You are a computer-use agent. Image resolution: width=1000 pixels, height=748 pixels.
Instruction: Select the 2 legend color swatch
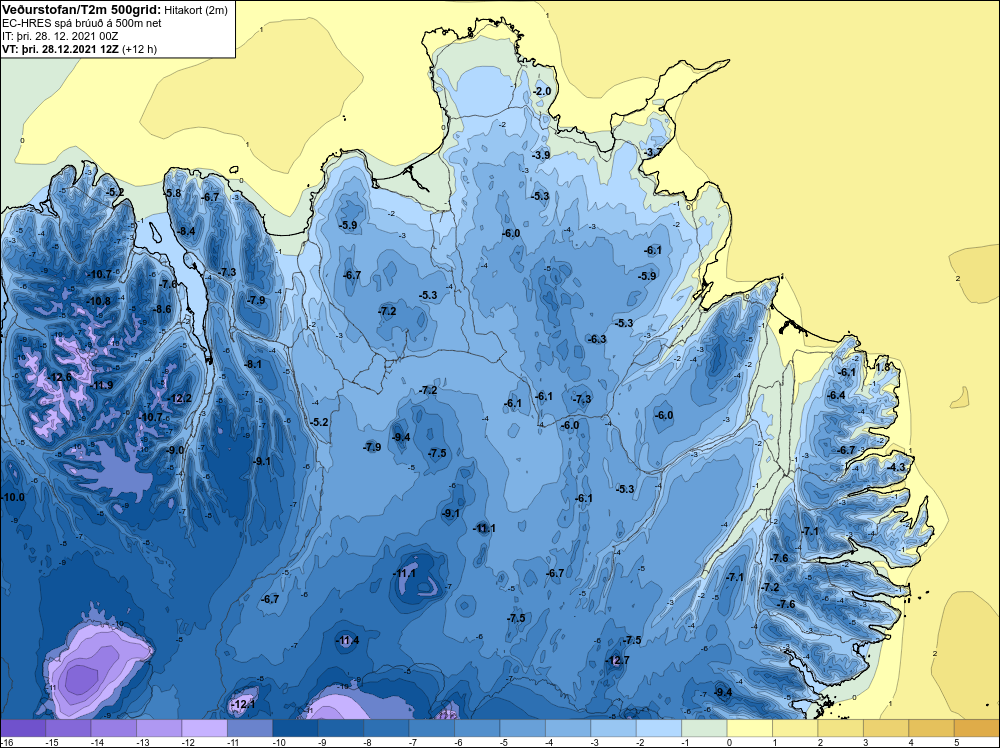840,728
